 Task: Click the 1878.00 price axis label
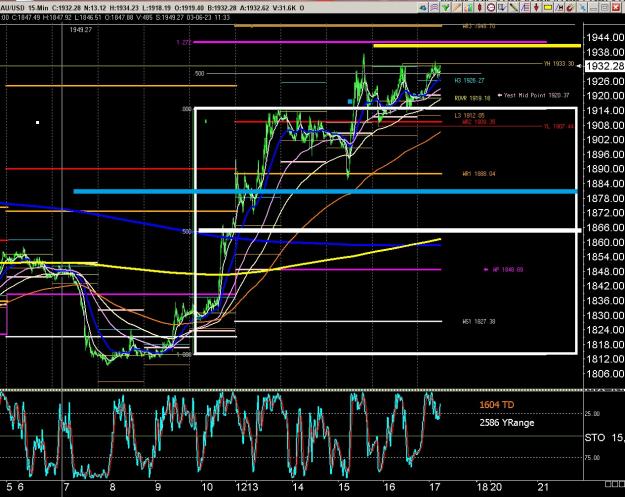tap(605, 198)
